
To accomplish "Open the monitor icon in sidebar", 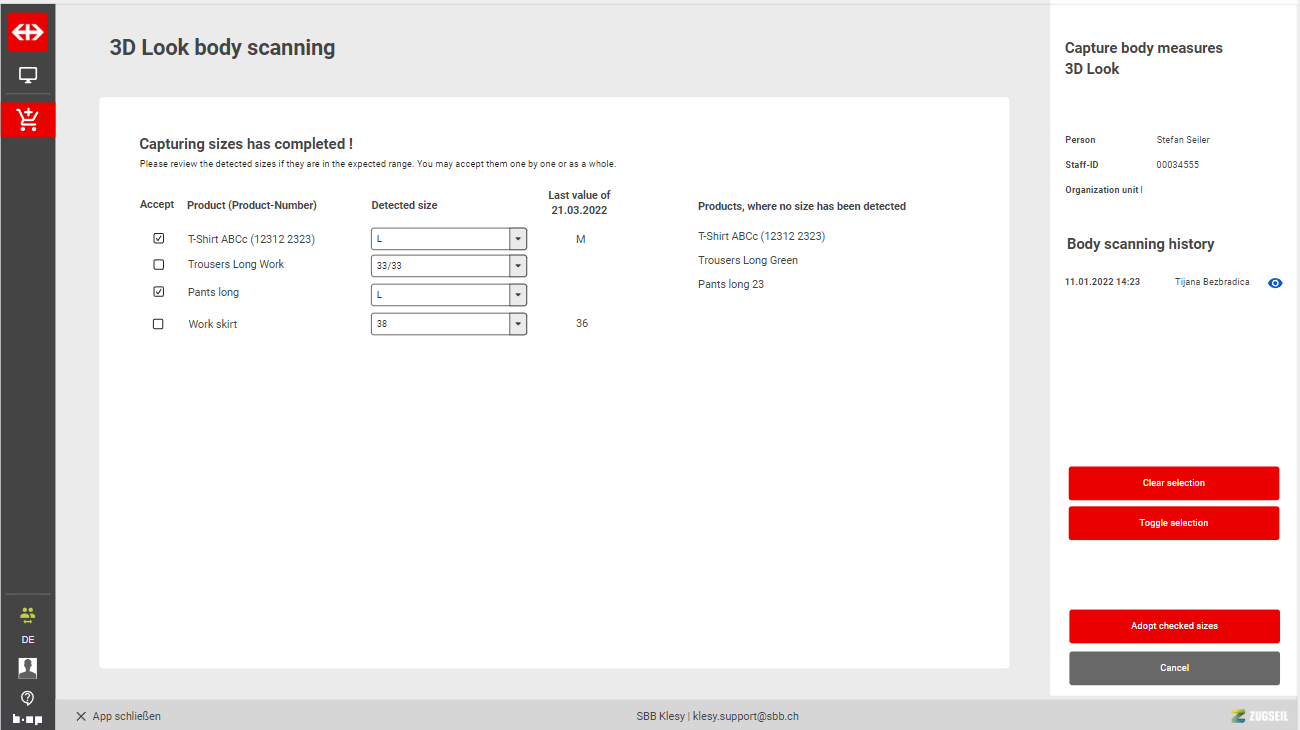I will (28, 75).
